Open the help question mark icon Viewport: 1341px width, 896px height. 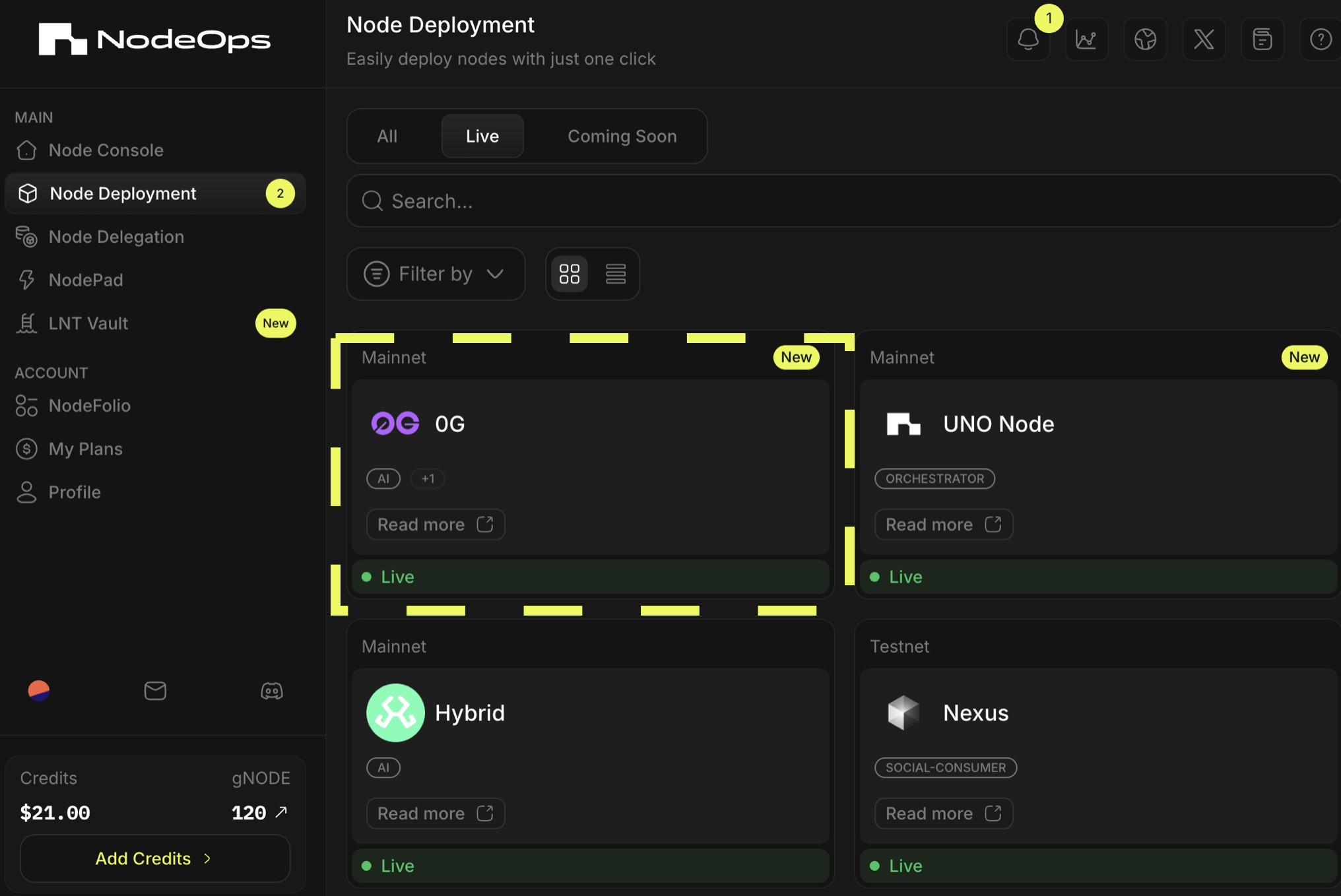1320,39
